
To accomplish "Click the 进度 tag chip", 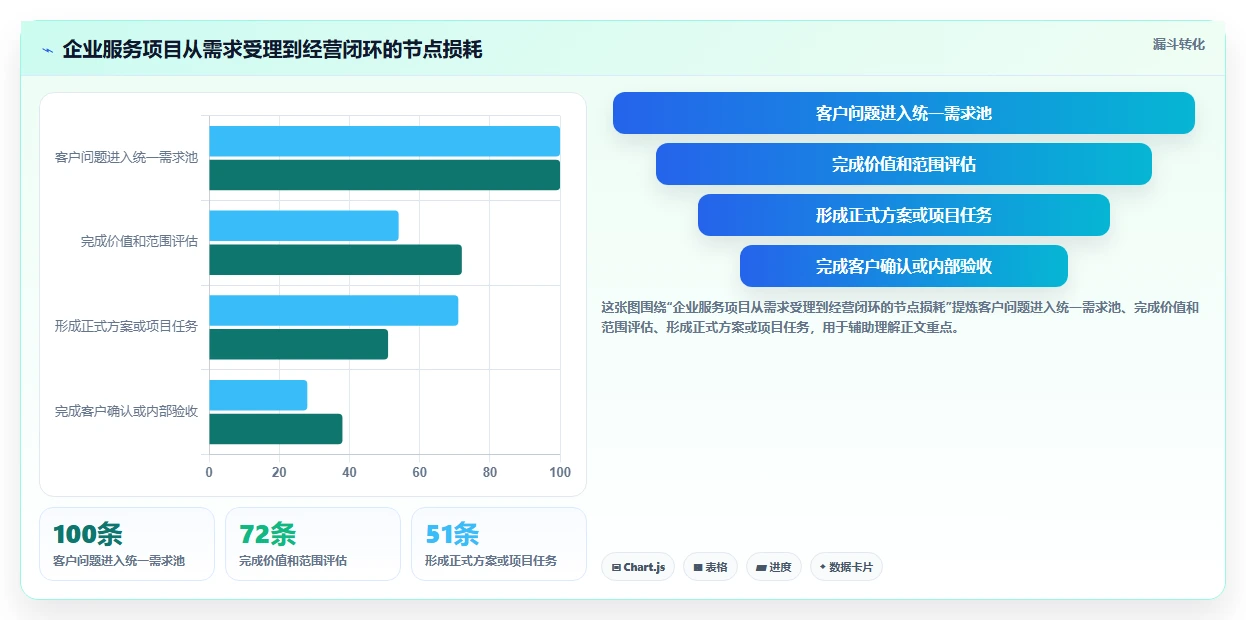I will pos(773,567).
